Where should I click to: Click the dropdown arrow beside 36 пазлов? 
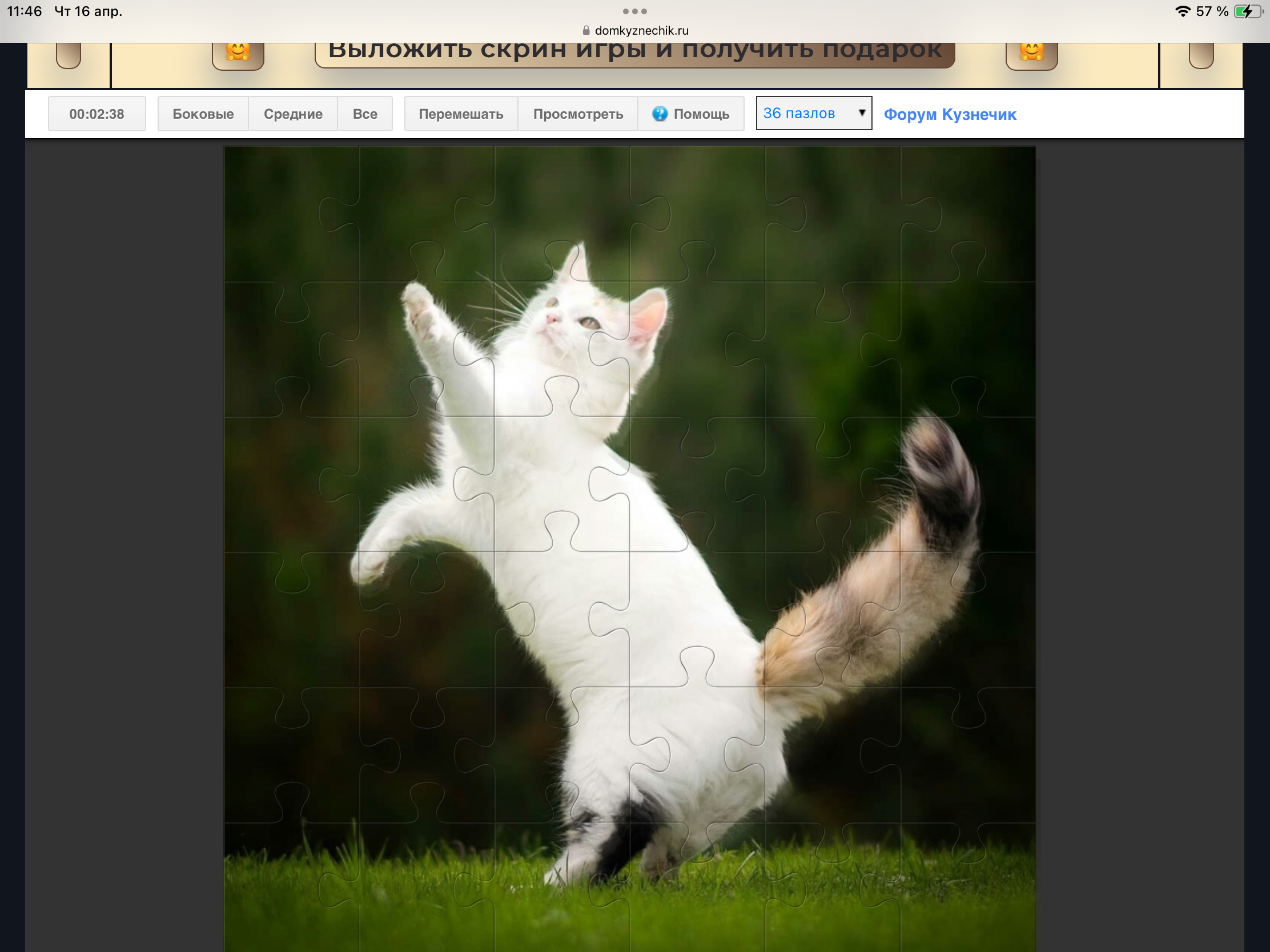click(x=861, y=112)
